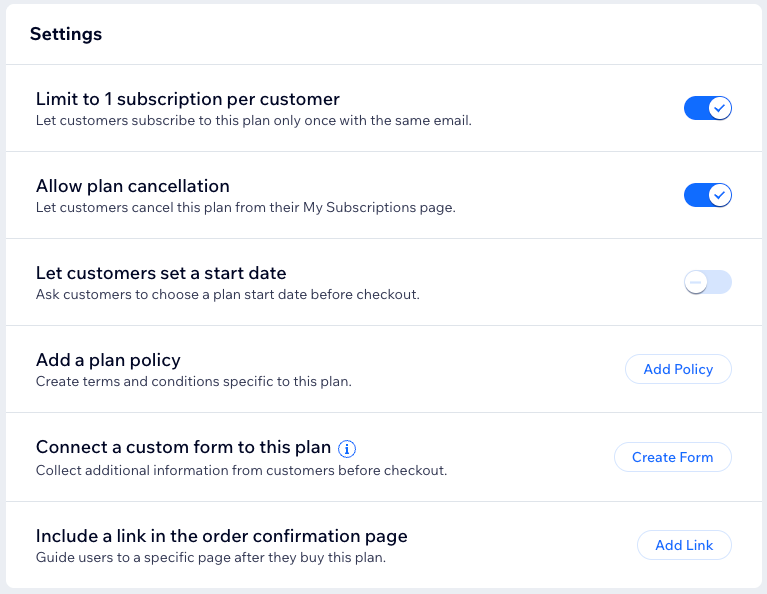The height and width of the screenshot is (594, 767).
Task: Click the 'Collect additional information' description
Action: click(241, 470)
